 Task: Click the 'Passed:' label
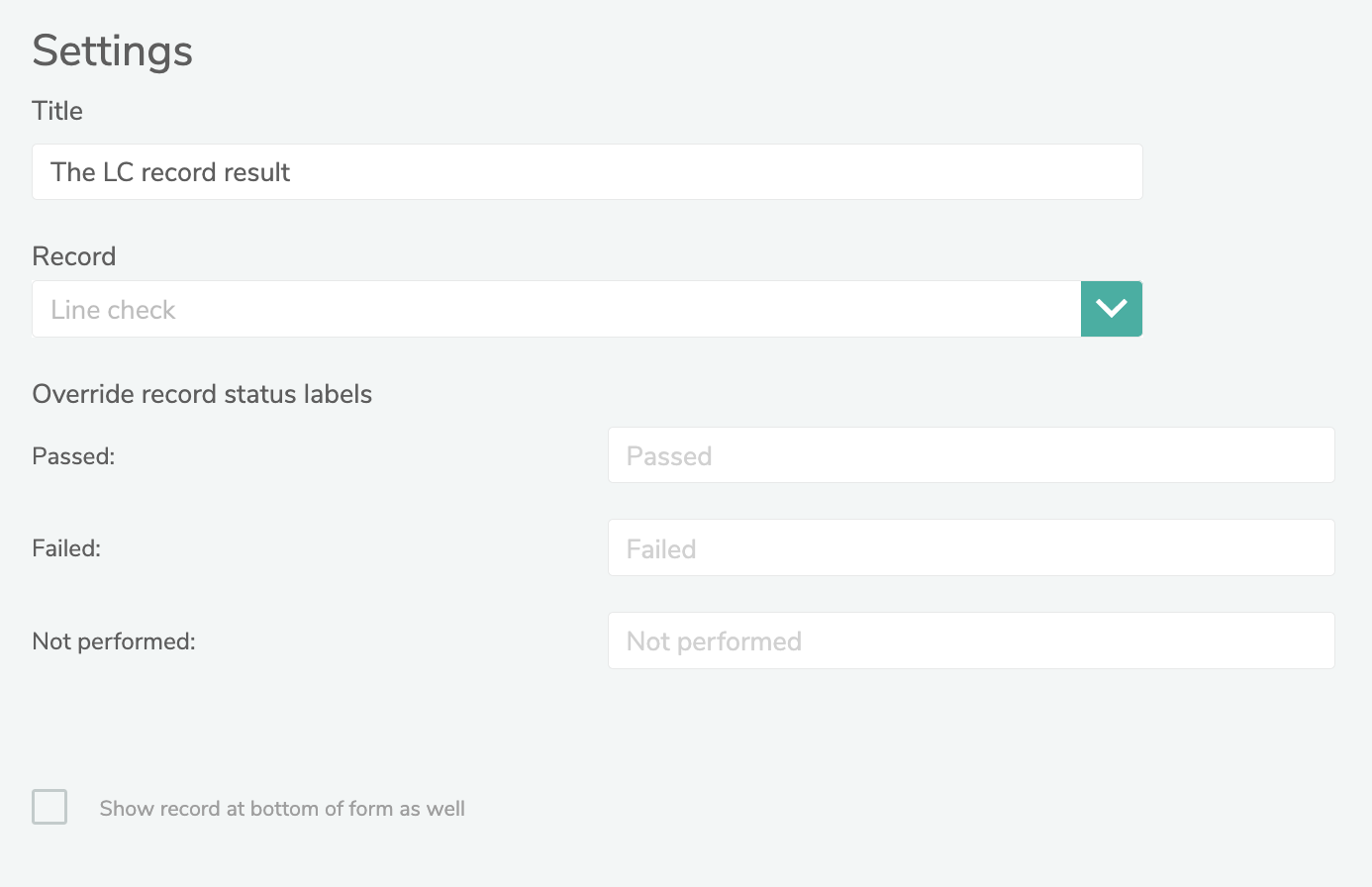pos(73,456)
